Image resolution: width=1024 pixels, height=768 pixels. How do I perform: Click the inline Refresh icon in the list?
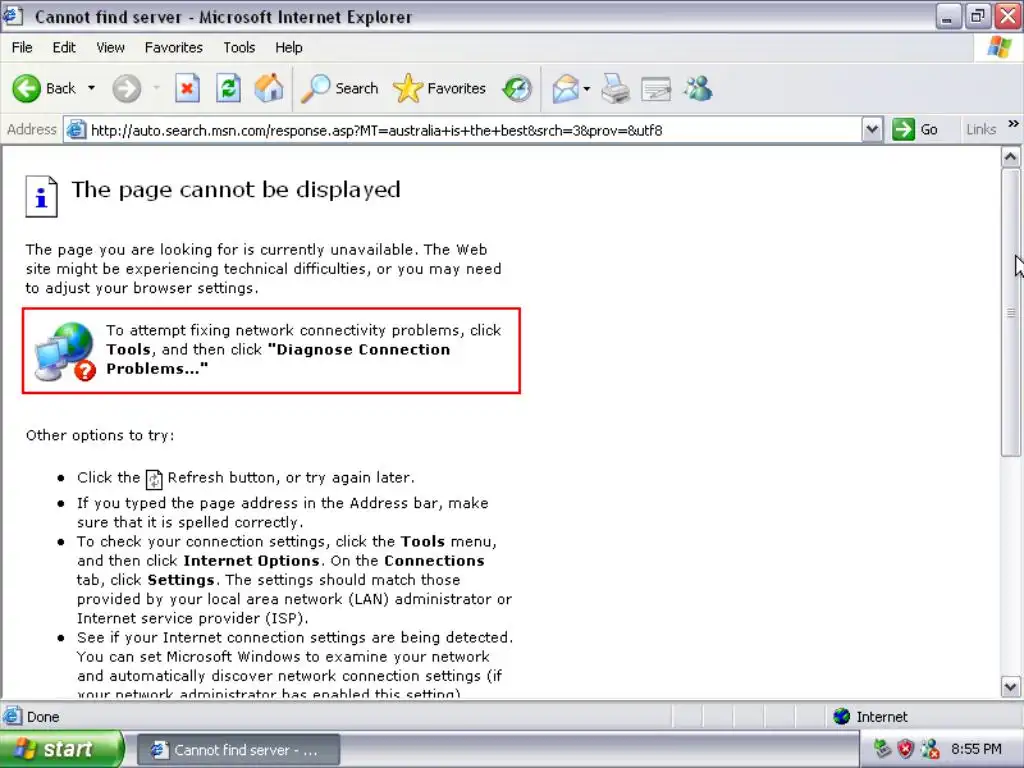pyautogui.click(x=153, y=479)
